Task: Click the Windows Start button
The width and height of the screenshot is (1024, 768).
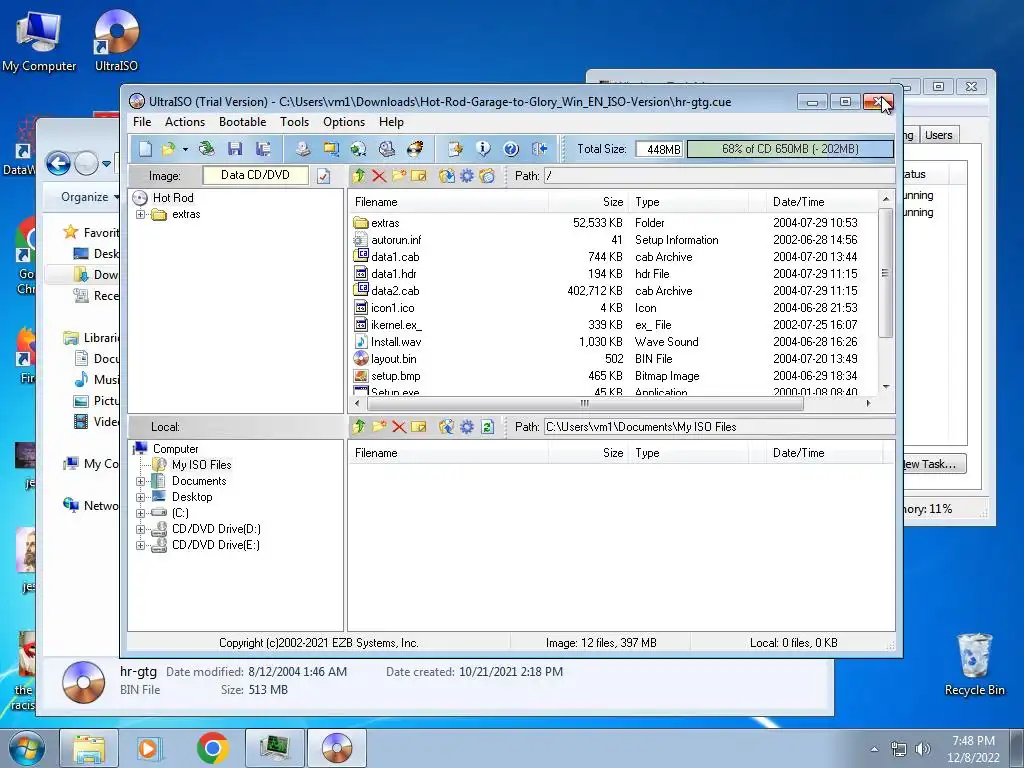Action: point(26,749)
